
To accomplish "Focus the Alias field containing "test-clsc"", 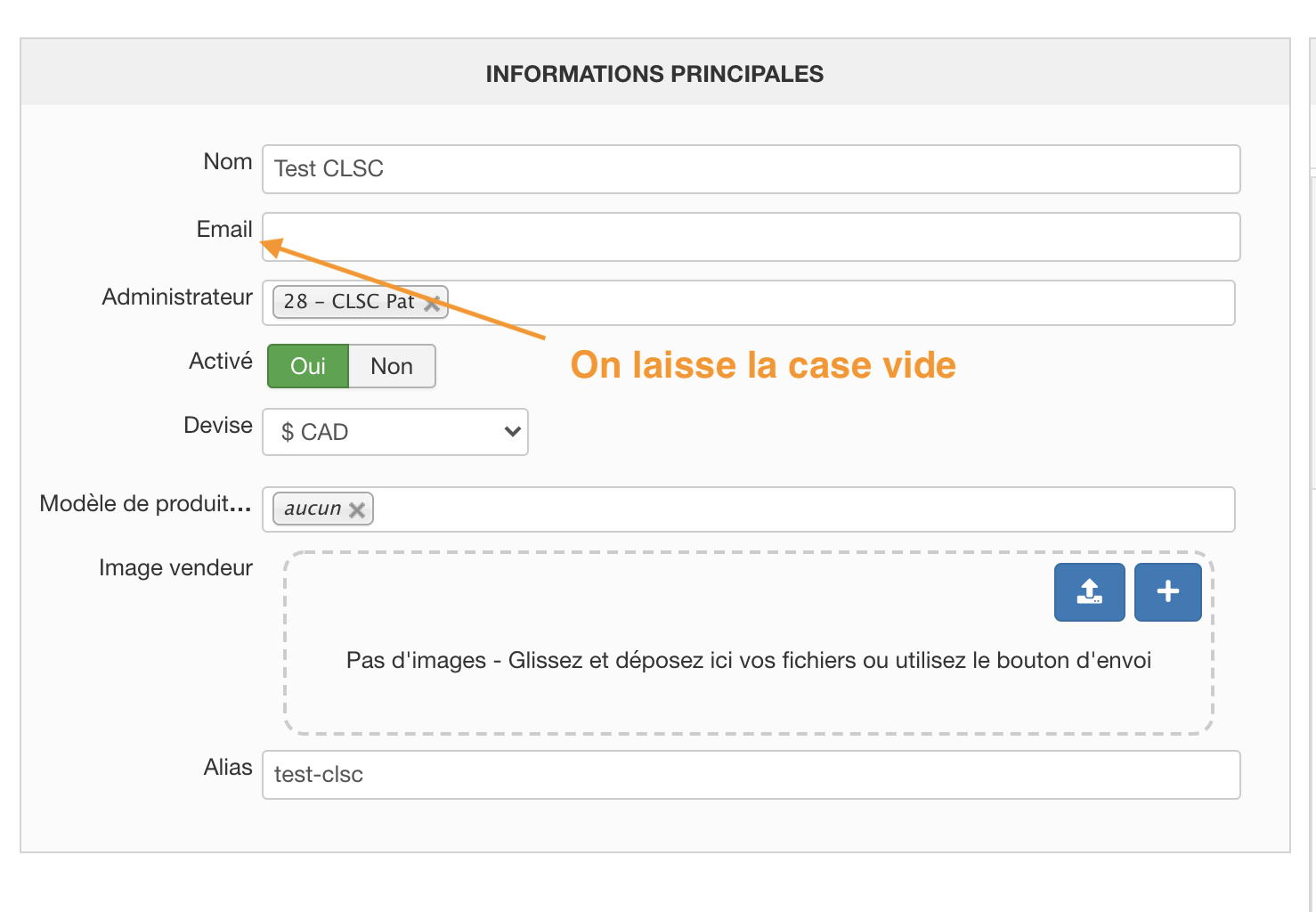I will click(751, 775).
